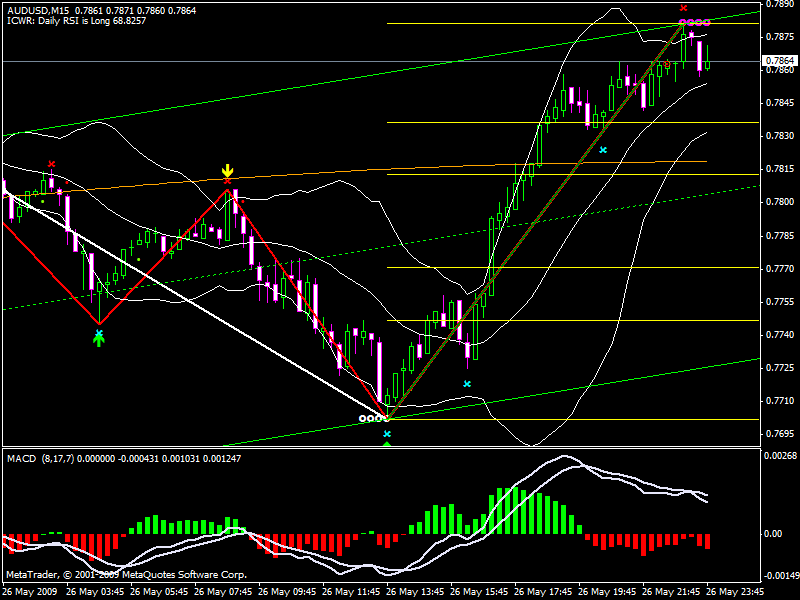Click the yellow down arrow marker
The width and height of the screenshot is (800, 600).
[228, 171]
